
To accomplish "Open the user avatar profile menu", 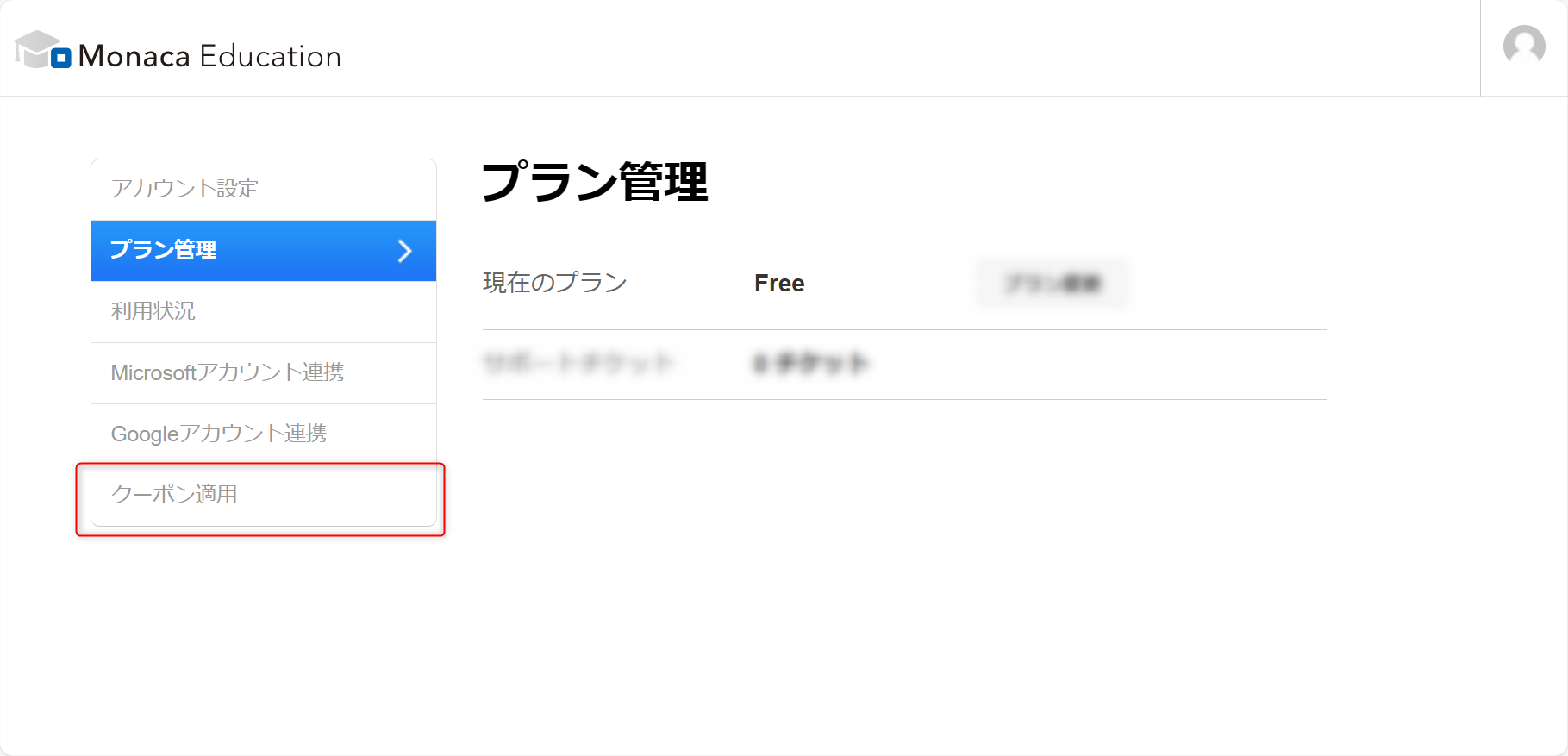I will click(1524, 45).
